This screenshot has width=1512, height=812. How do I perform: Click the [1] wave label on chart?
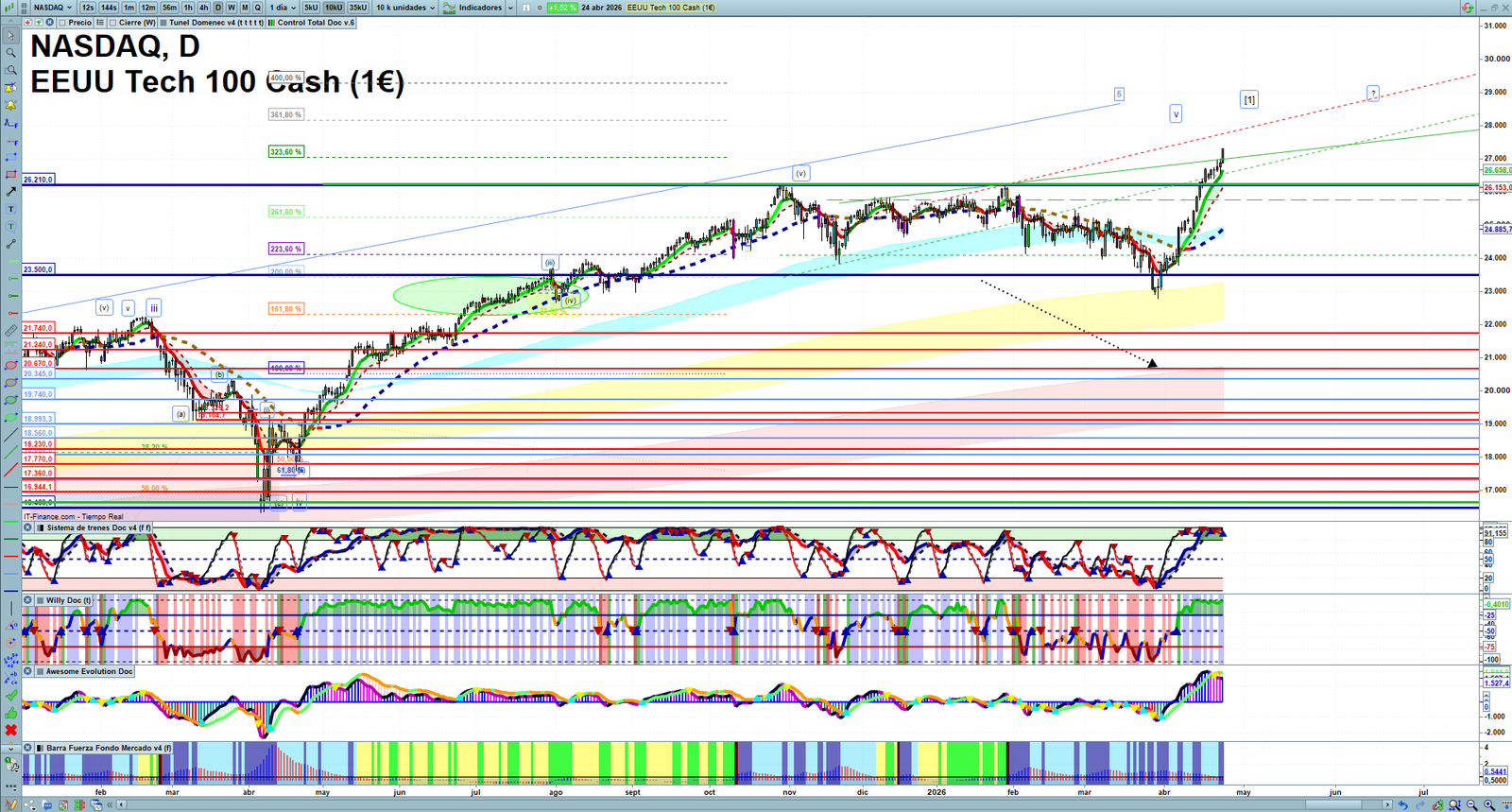(1249, 99)
